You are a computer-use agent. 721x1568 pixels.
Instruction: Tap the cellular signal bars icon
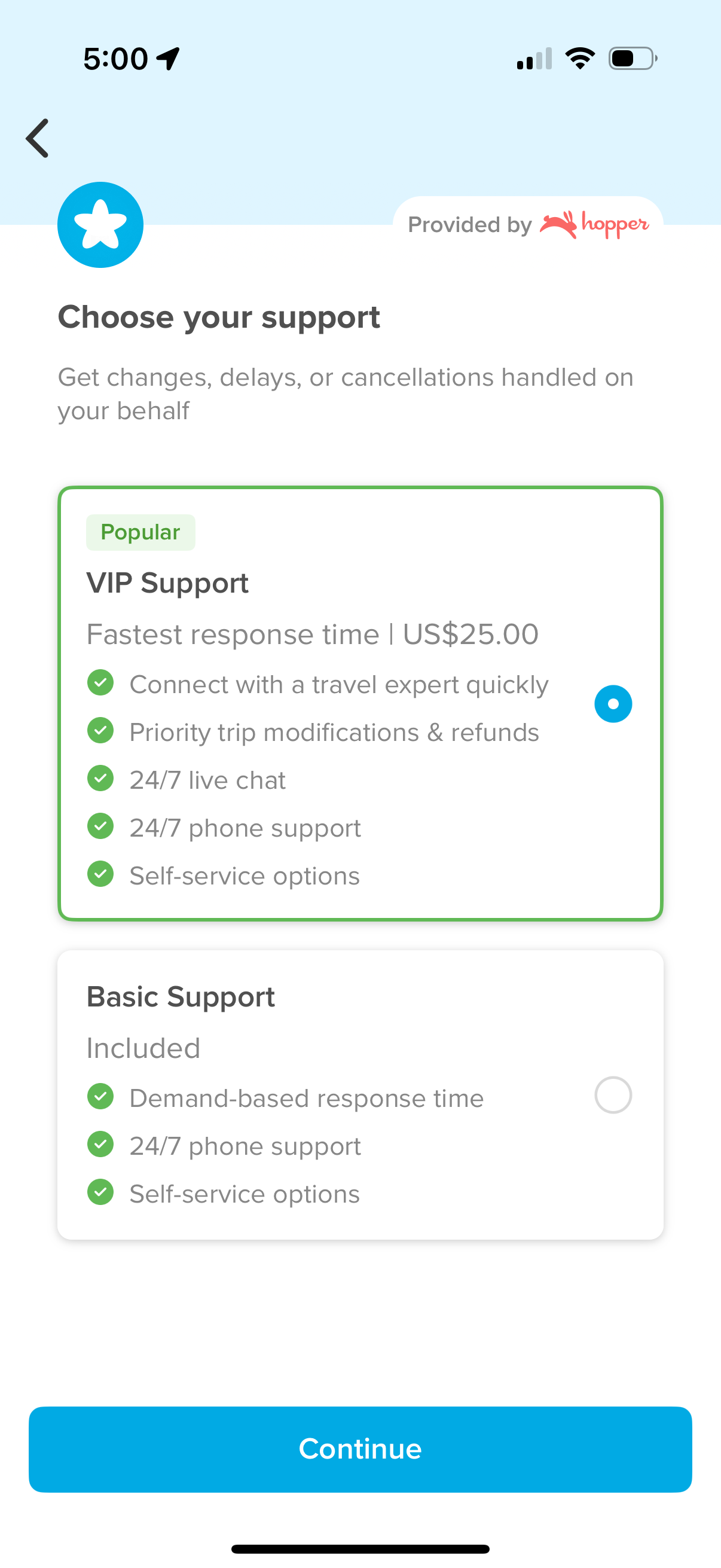pyautogui.click(x=534, y=59)
